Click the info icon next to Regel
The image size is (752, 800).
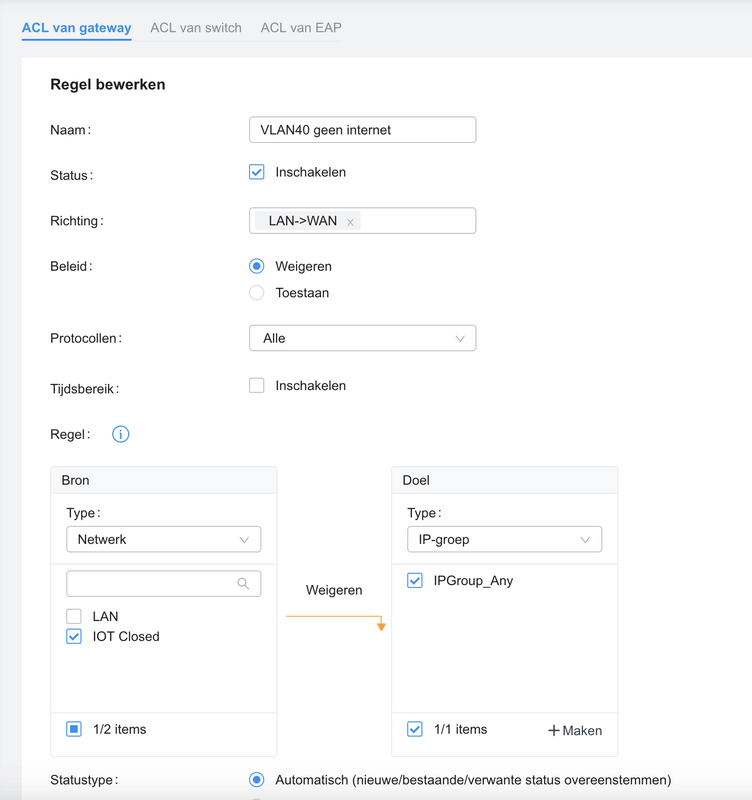click(x=121, y=434)
